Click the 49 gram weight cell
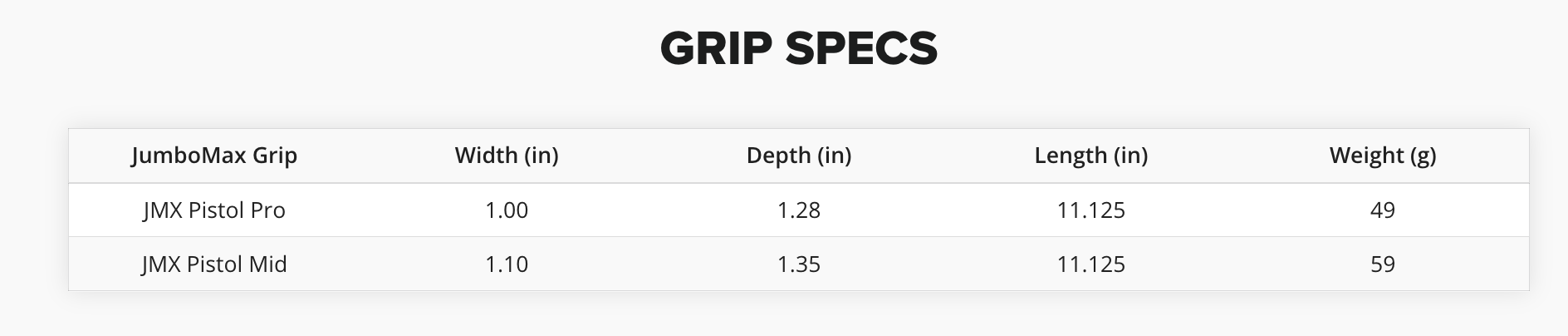 point(1383,210)
